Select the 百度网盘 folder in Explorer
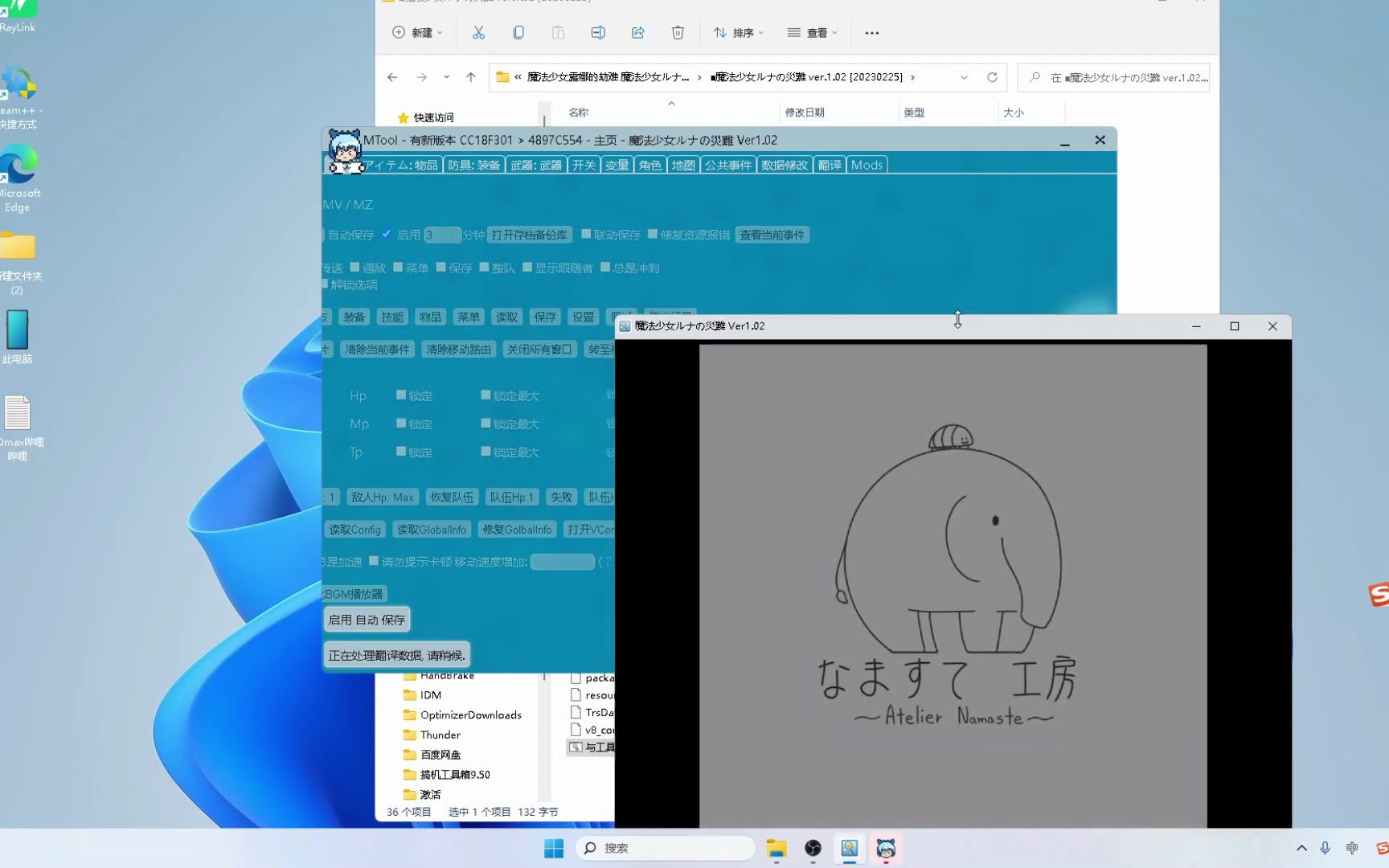 pos(440,755)
